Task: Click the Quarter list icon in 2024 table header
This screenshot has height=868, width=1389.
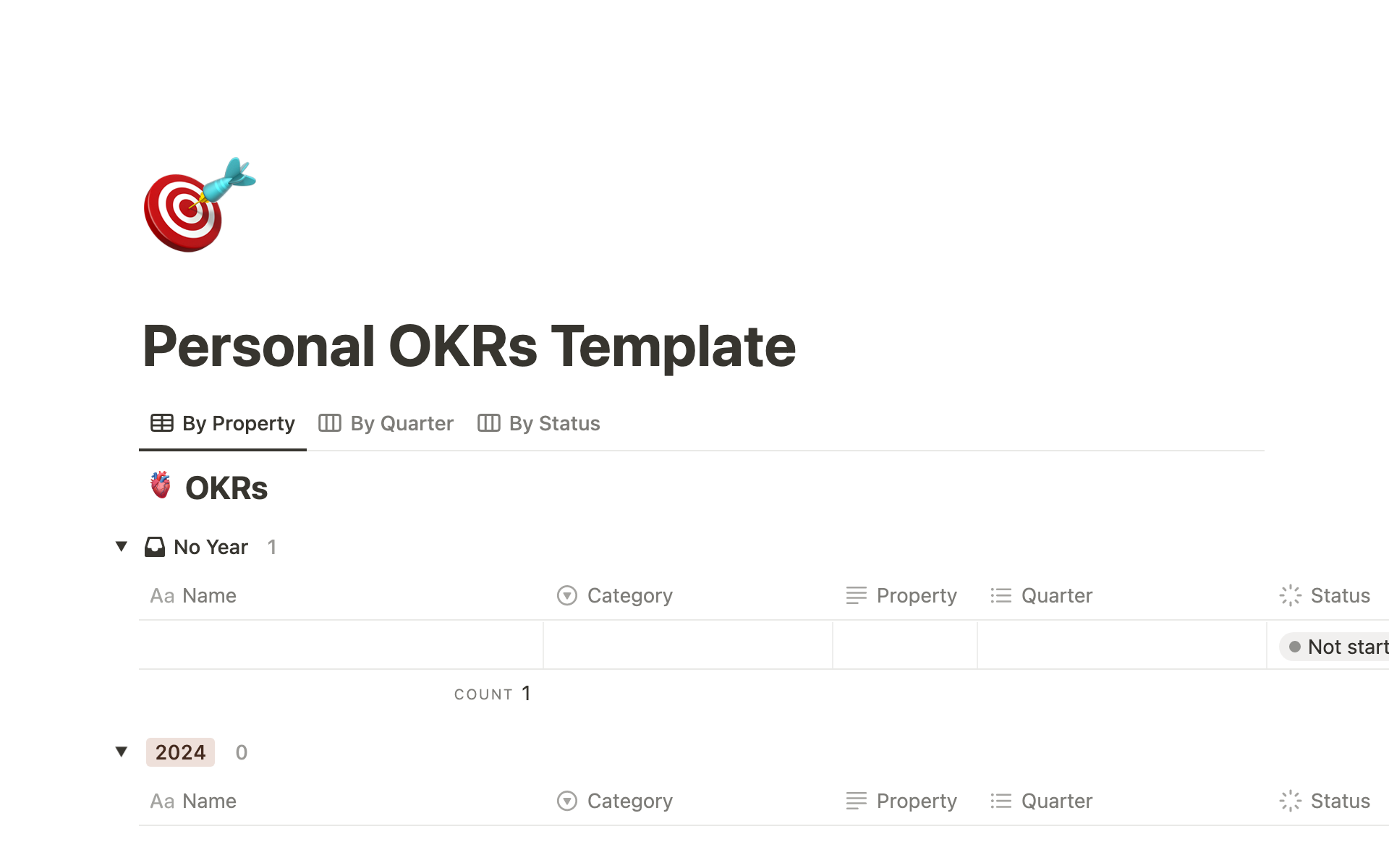Action: 1001,801
